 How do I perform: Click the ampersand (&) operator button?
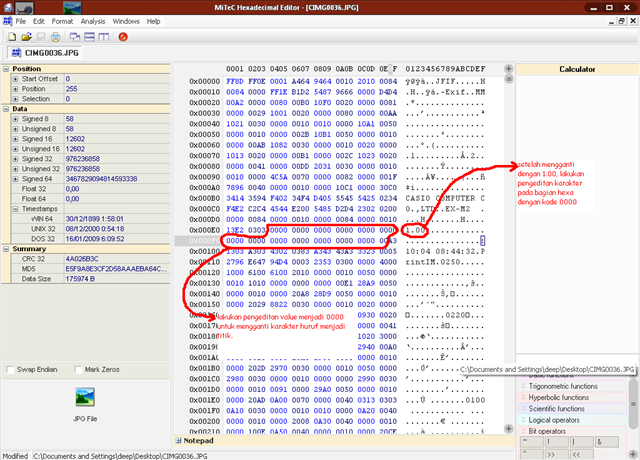(607, 442)
